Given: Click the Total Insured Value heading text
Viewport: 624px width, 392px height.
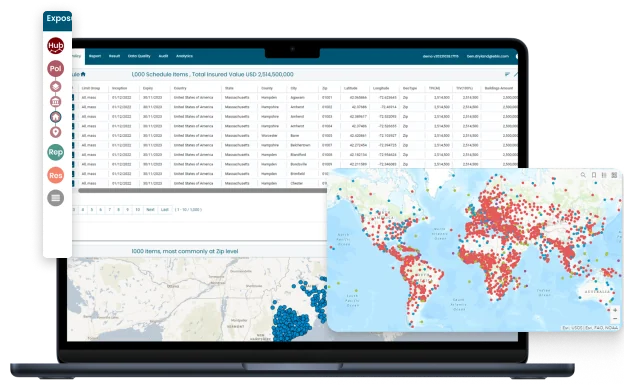Looking at the screenshot, I should tap(243, 74).
